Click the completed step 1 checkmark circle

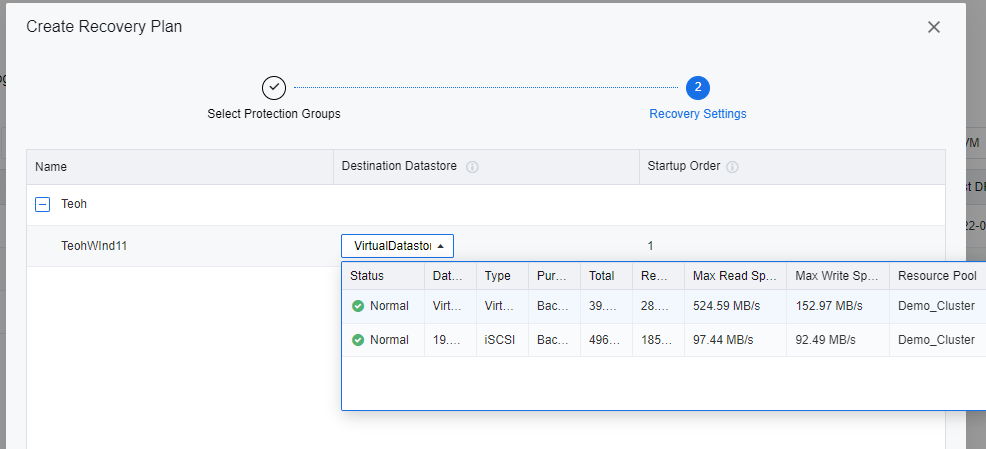click(274, 87)
